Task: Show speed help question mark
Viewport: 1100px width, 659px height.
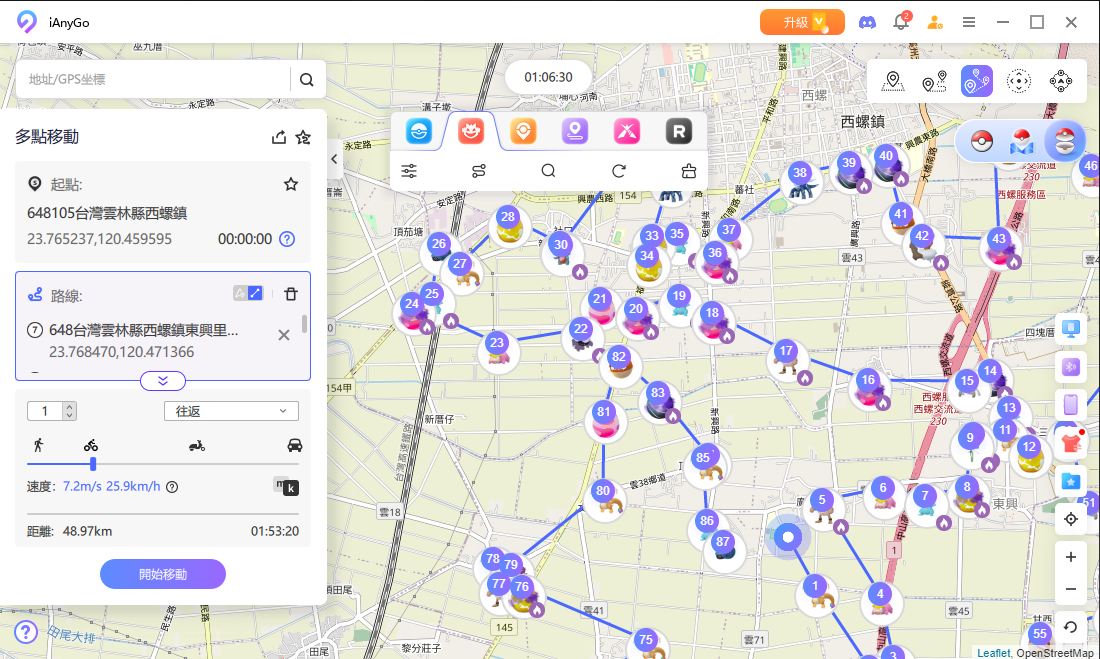Action: 172,486
